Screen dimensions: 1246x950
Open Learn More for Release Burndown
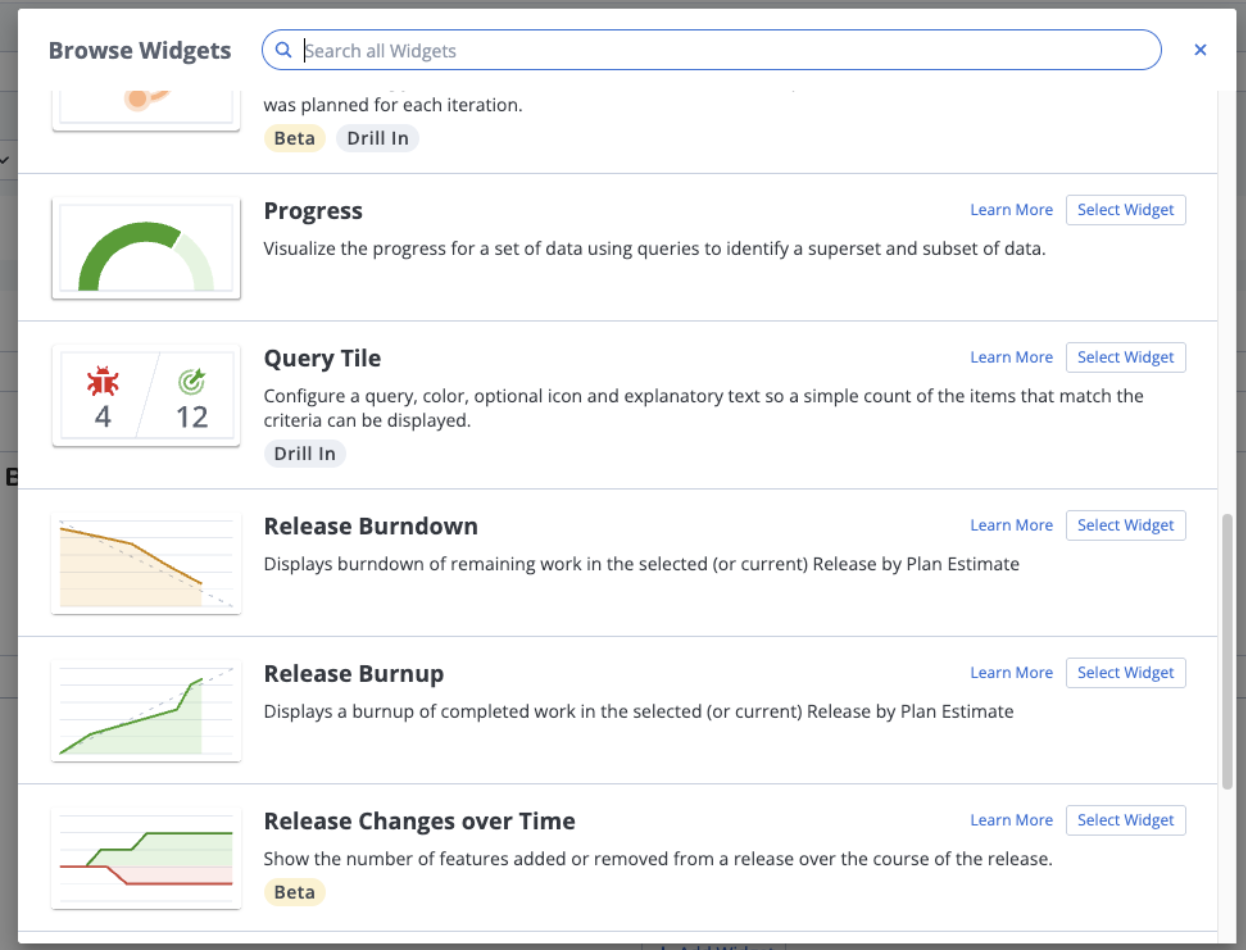(x=1011, y=525)
